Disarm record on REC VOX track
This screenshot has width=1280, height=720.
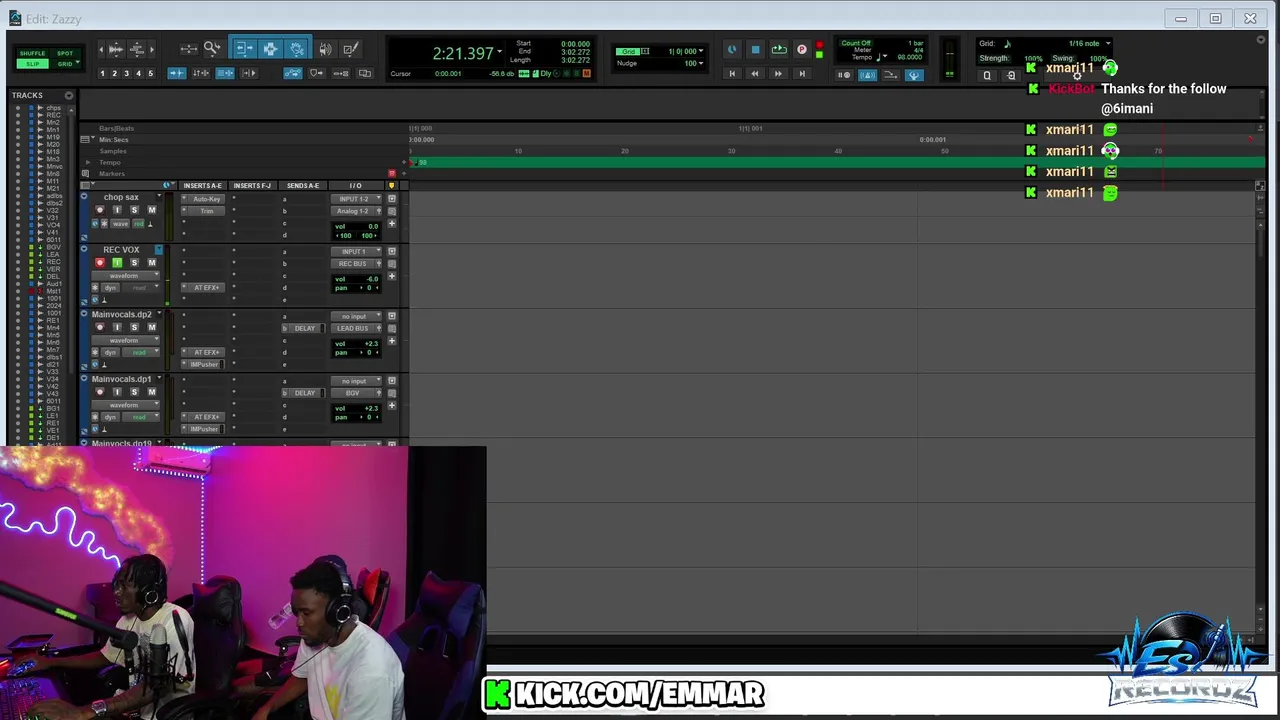99,263
